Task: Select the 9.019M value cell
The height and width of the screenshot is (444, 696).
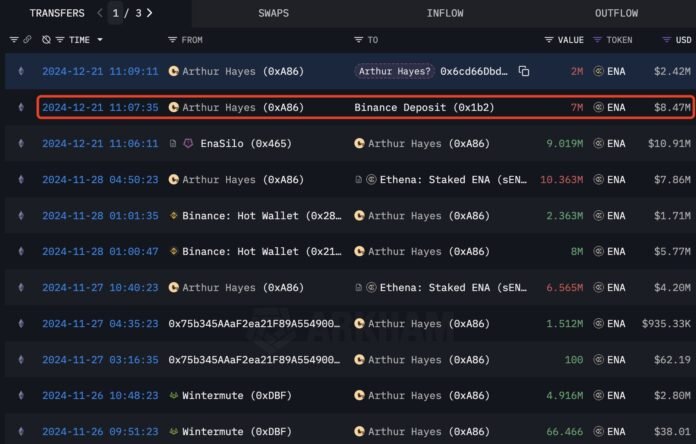Action: pos(565,143)
